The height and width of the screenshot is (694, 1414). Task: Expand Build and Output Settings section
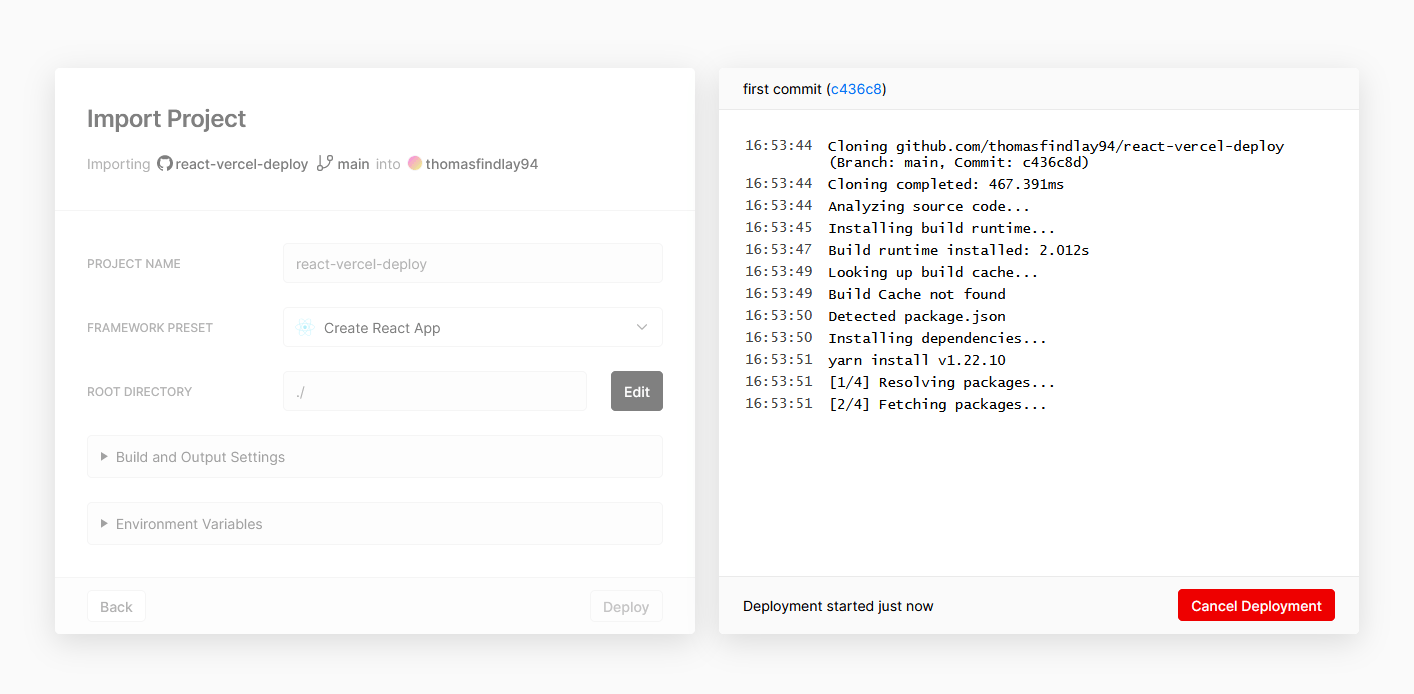[x=375, y=457]
